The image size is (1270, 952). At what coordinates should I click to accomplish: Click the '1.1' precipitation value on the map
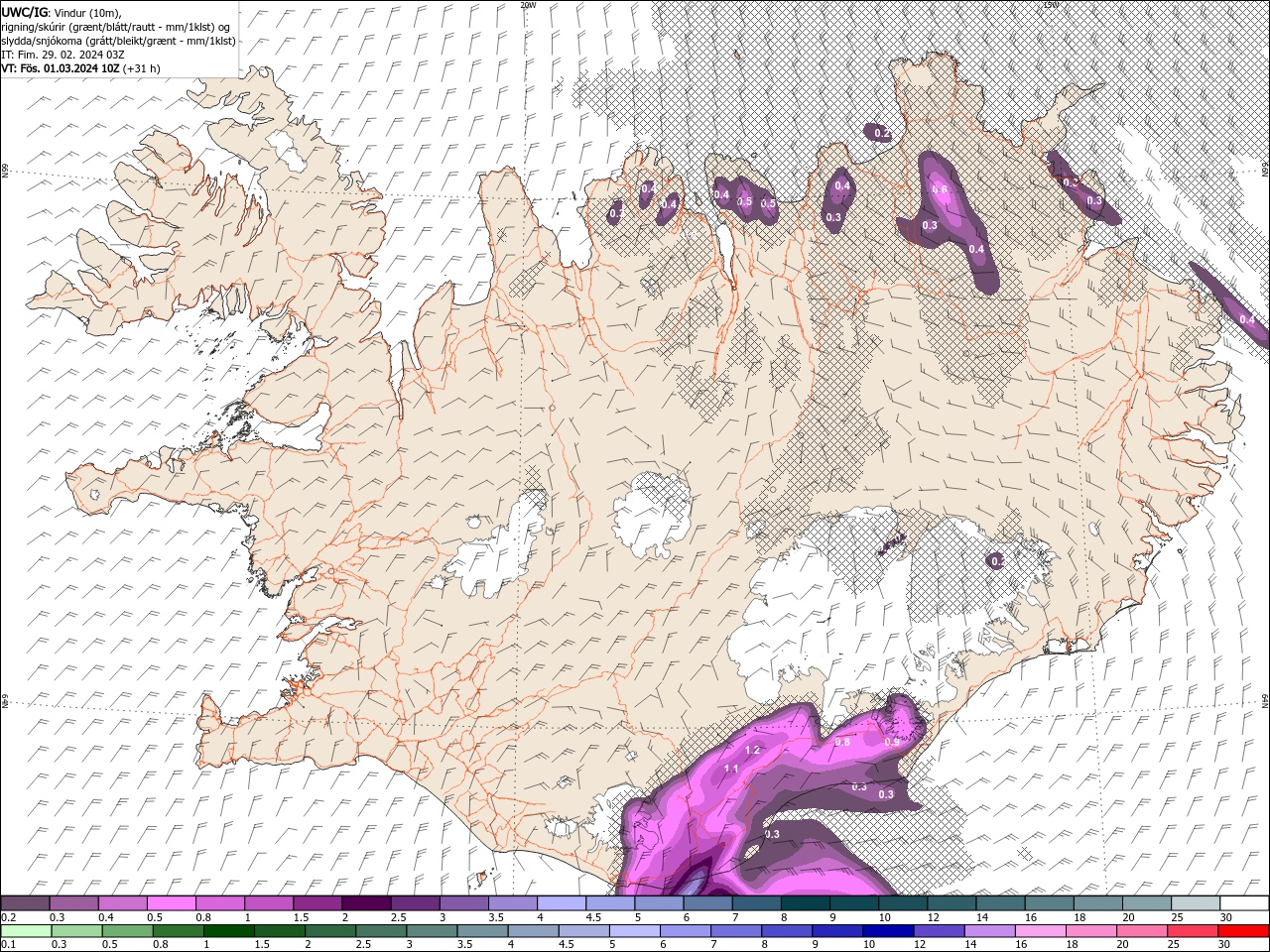pos(731,769)
